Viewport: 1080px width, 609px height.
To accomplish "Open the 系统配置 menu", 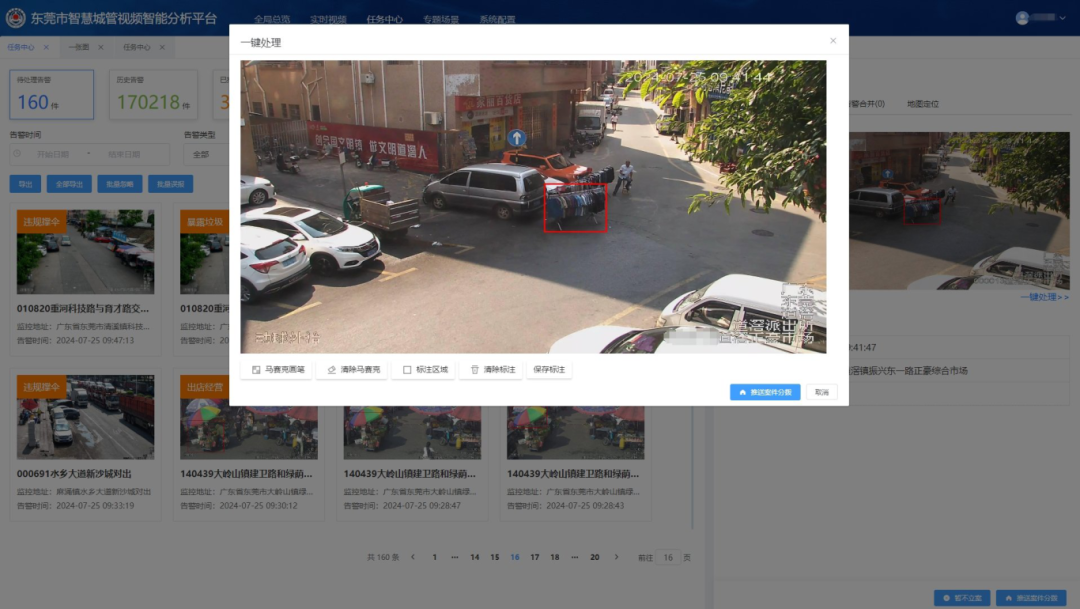I will (497, 19).
